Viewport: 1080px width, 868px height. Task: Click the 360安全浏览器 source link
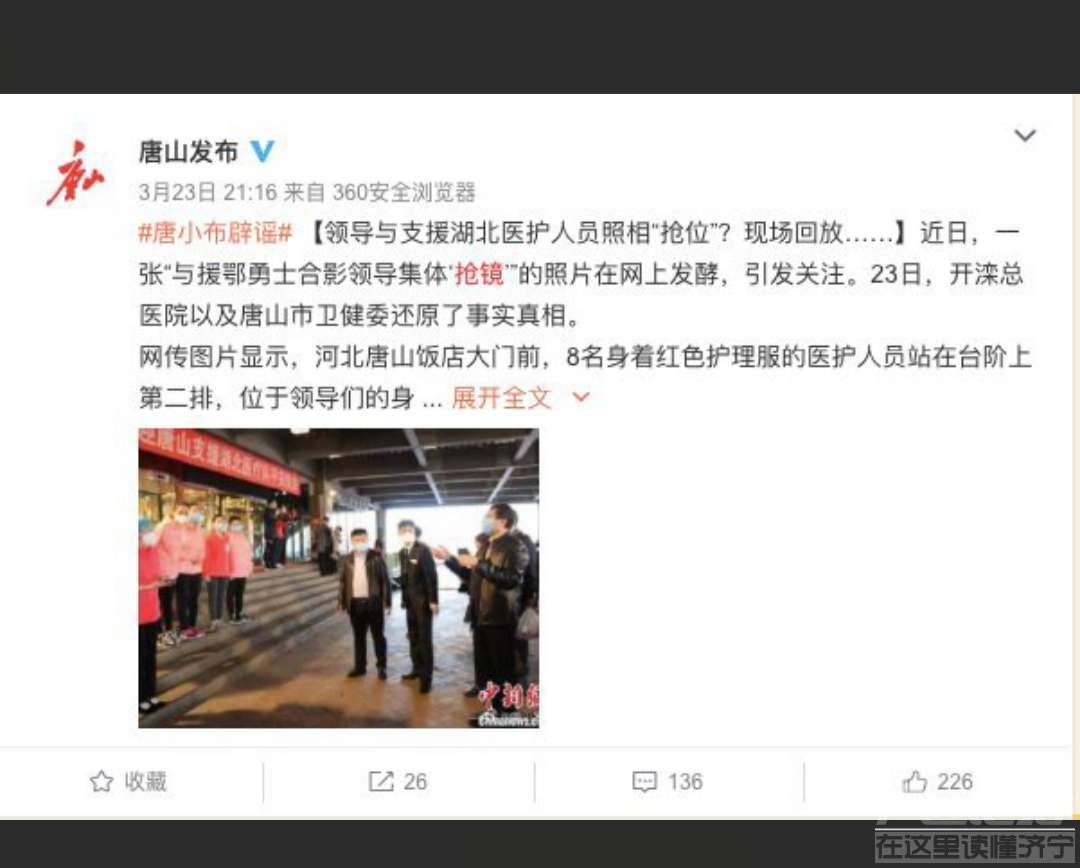pos(404,192)
